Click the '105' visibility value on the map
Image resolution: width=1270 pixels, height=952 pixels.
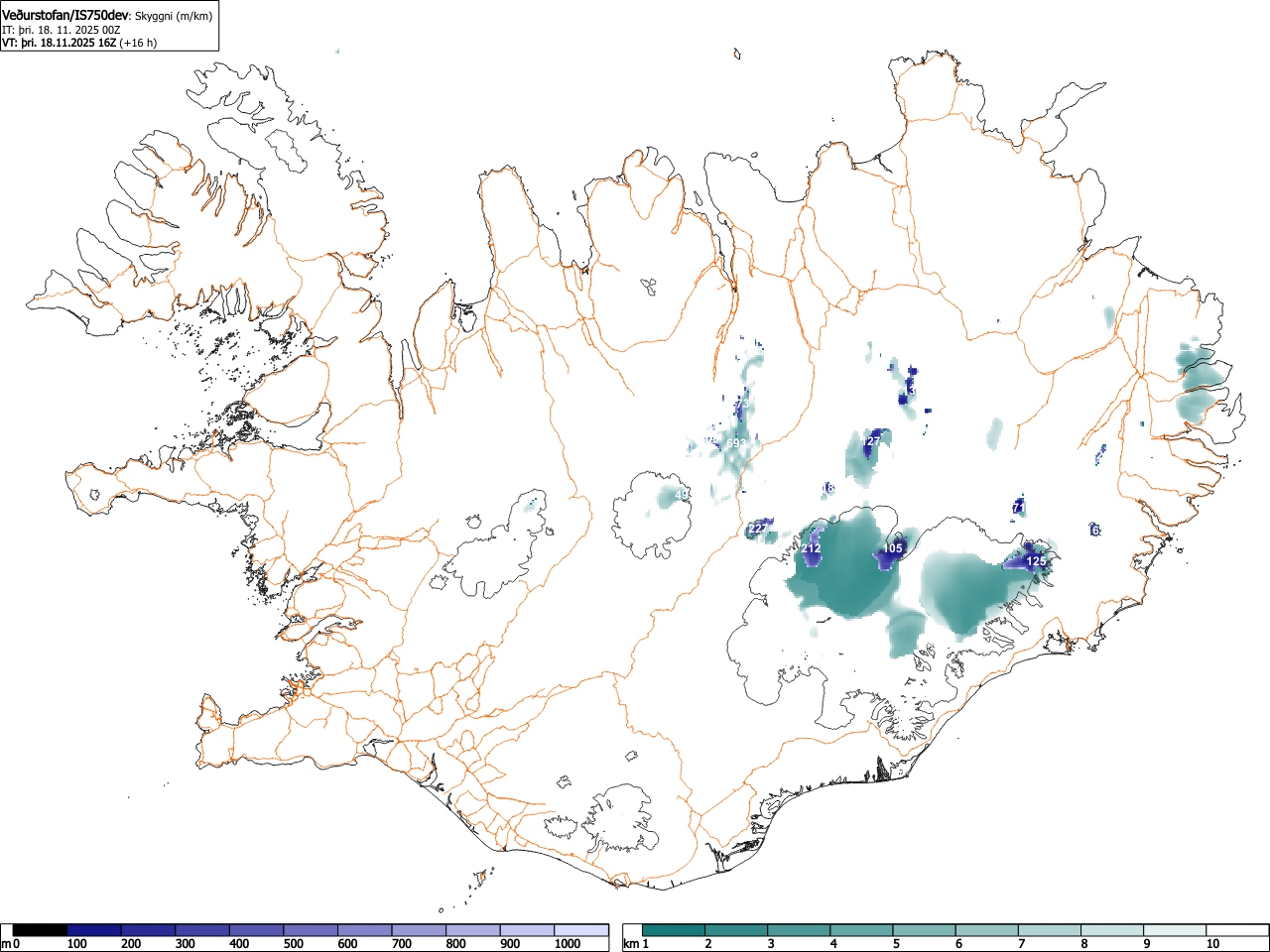point(893,548)
